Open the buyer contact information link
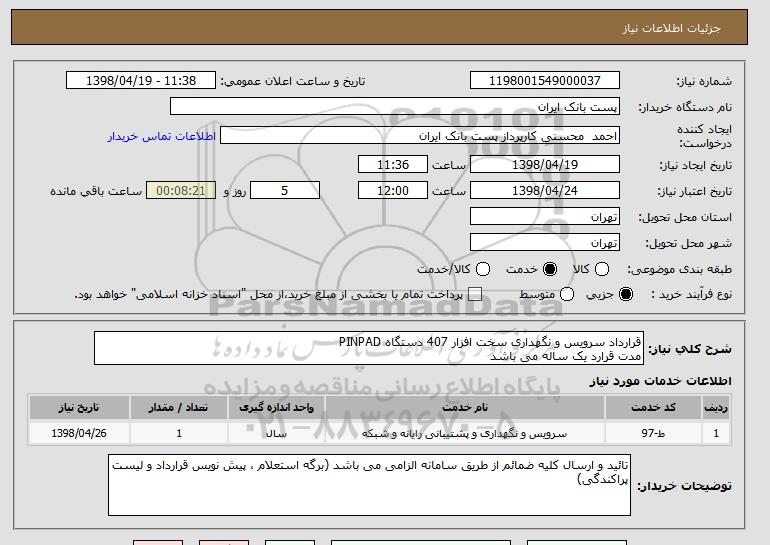770x545 pixels. 162,136
